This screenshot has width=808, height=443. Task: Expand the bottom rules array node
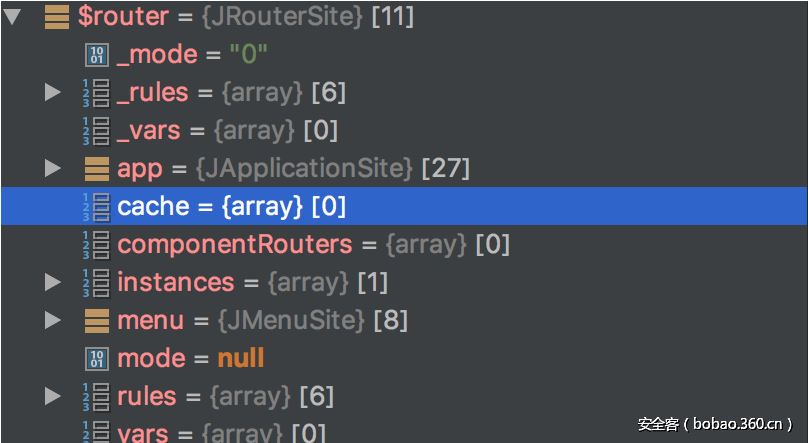(53, 397)
